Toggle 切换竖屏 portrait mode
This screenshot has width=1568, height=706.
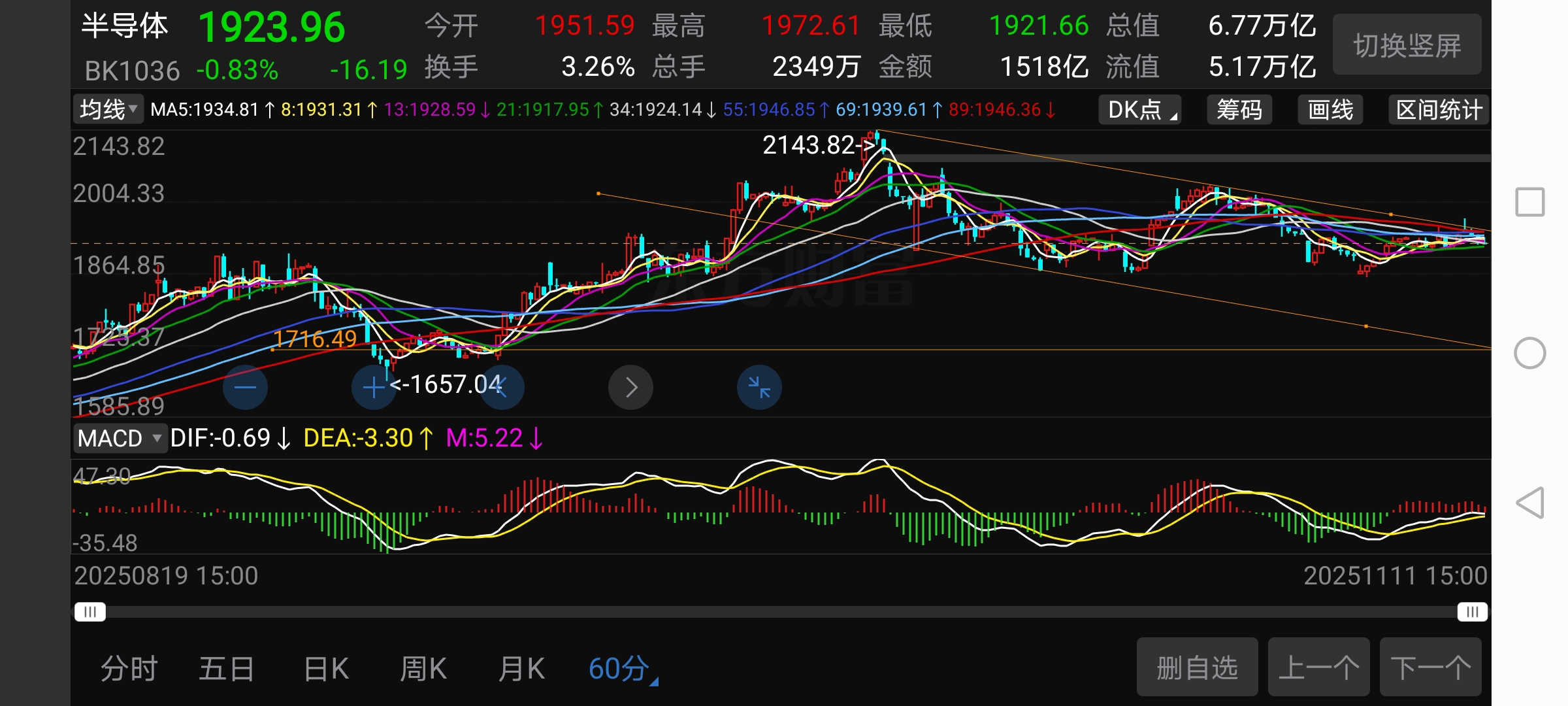[1407, 46]
